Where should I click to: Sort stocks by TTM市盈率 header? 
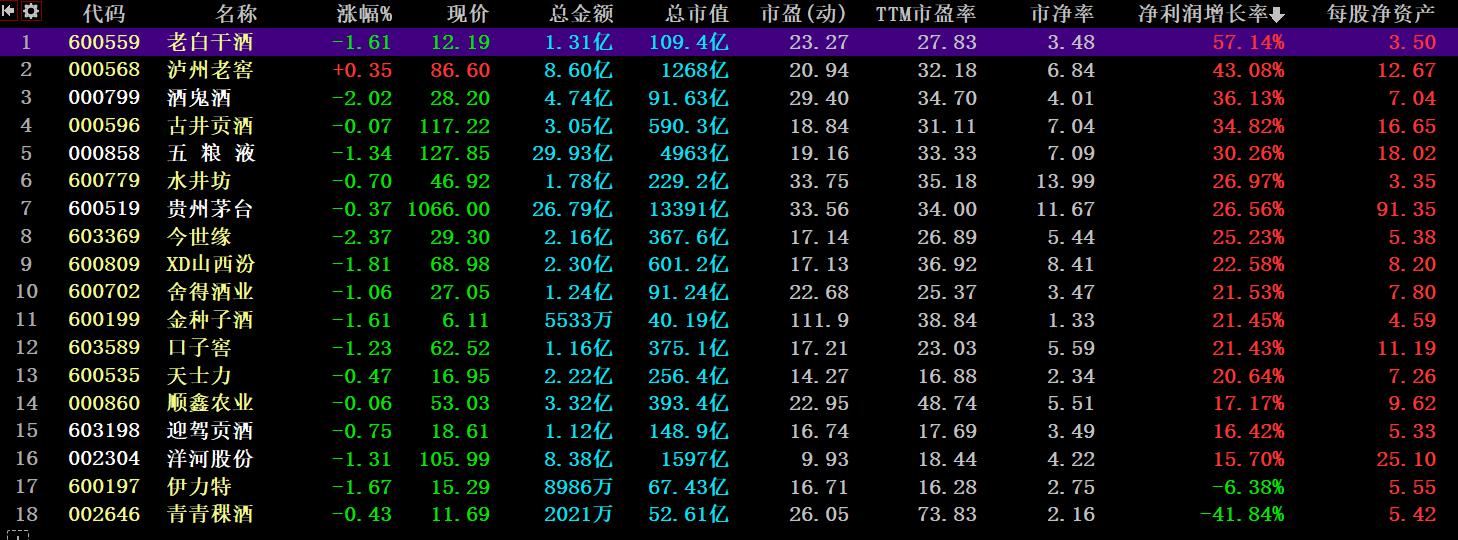(925, 14)
